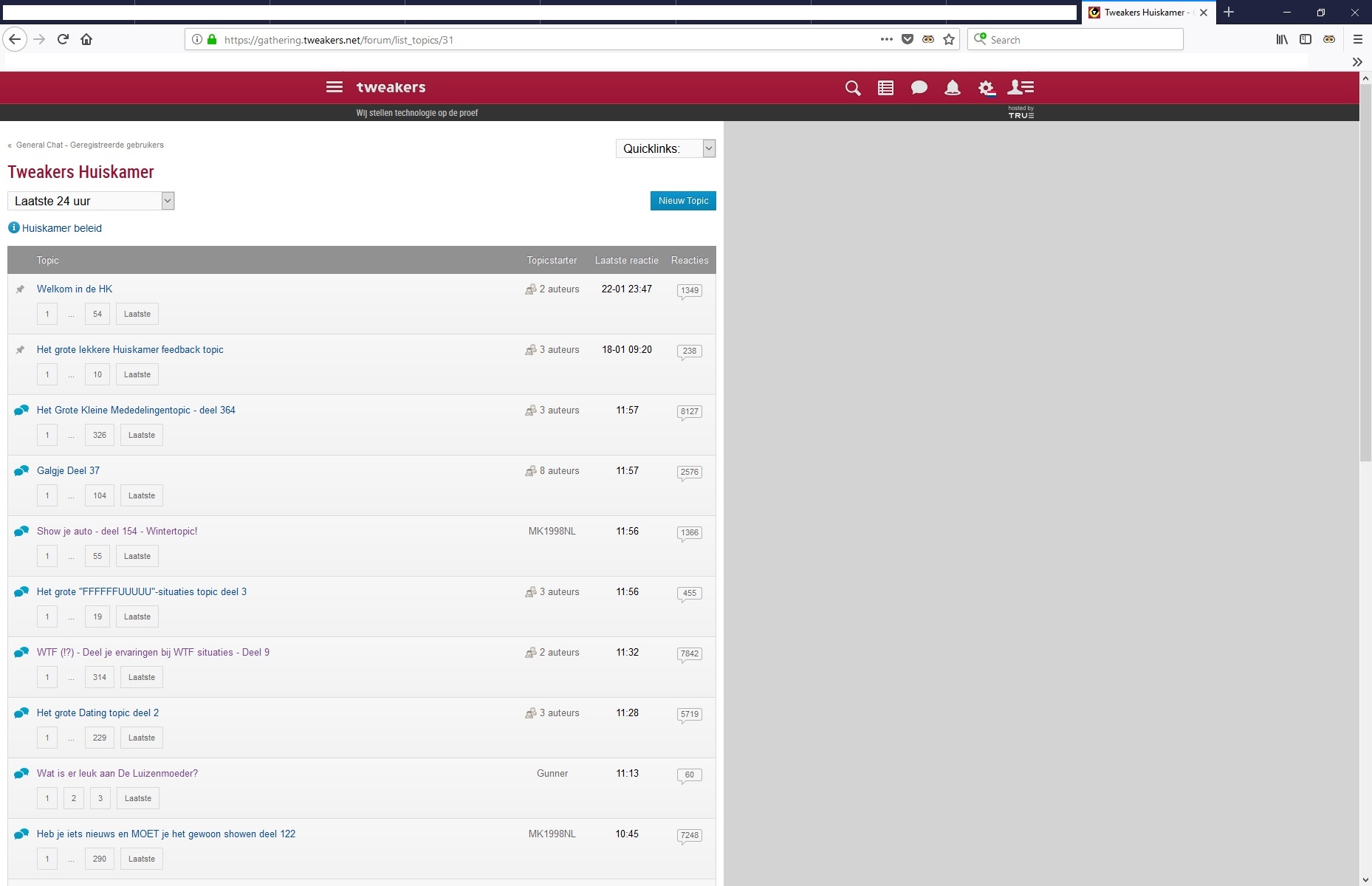Open a new browser tab

pos(1229,12)
